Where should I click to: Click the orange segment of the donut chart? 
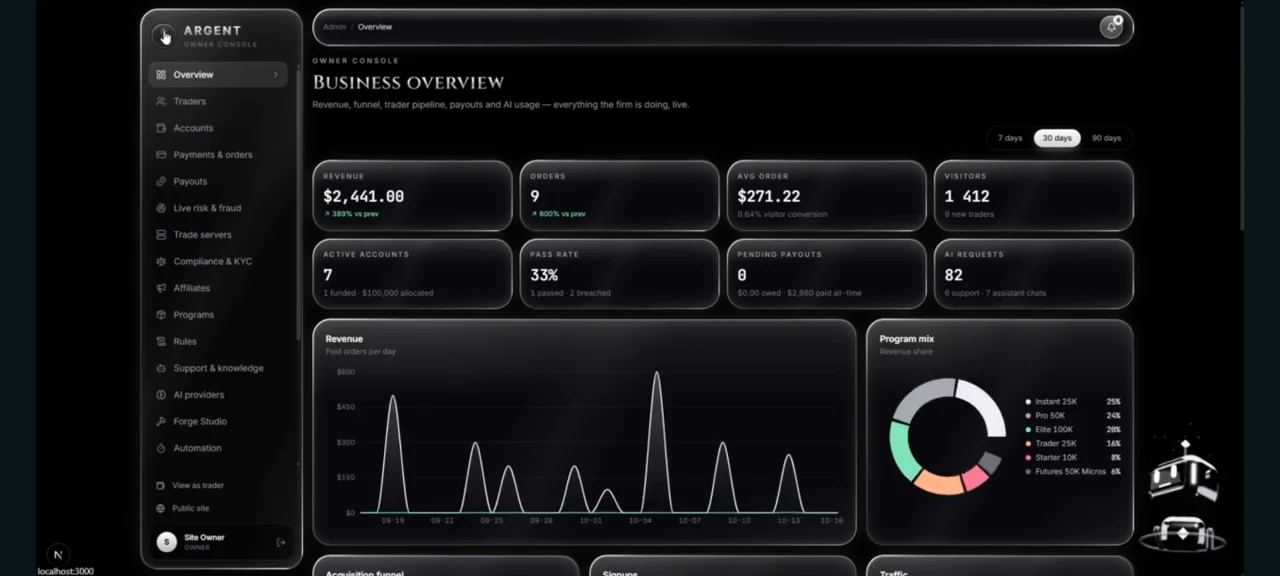pyautogui.click(x=939, y=484)
